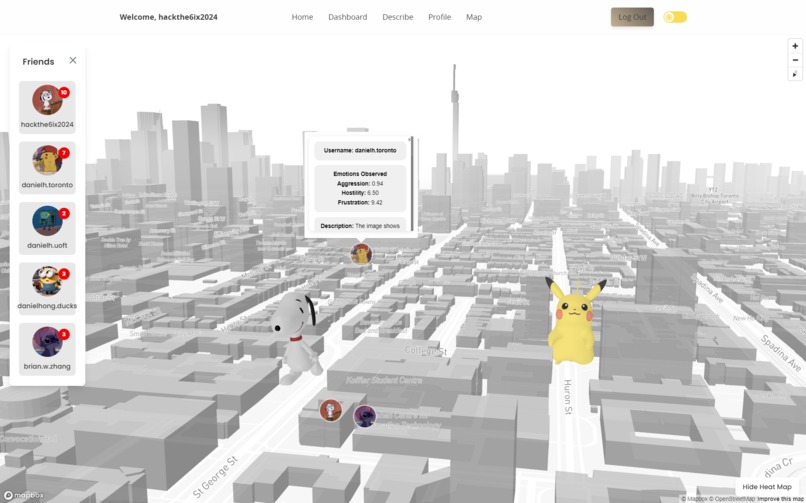Image resolution: width=806 pixels, height=503 pixels.
Task: Close the Friends panel
Action: coord(73,60)
